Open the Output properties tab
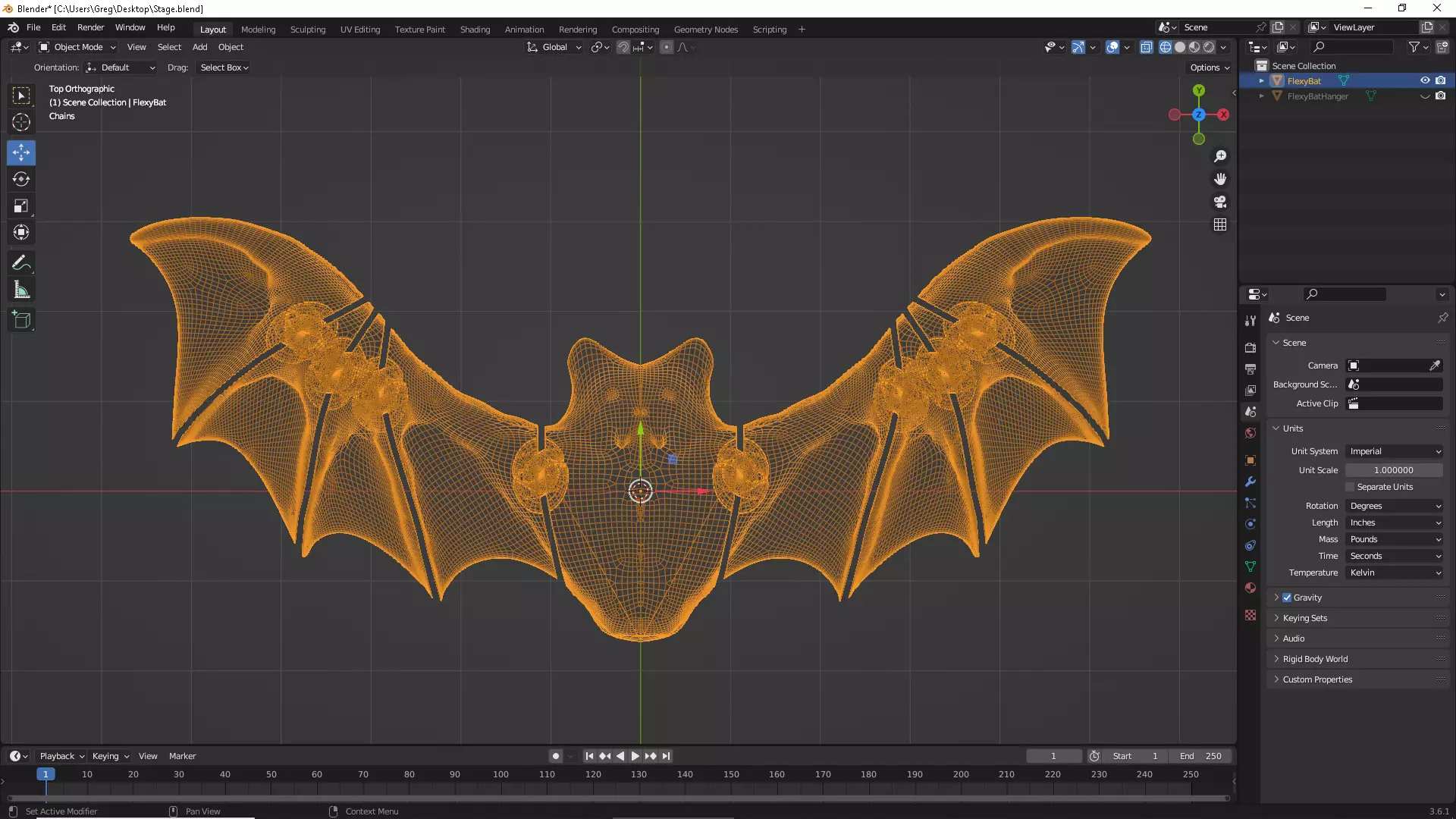Image resolution: width=1456 pixels, height=819 pixels. (1250, 369)
